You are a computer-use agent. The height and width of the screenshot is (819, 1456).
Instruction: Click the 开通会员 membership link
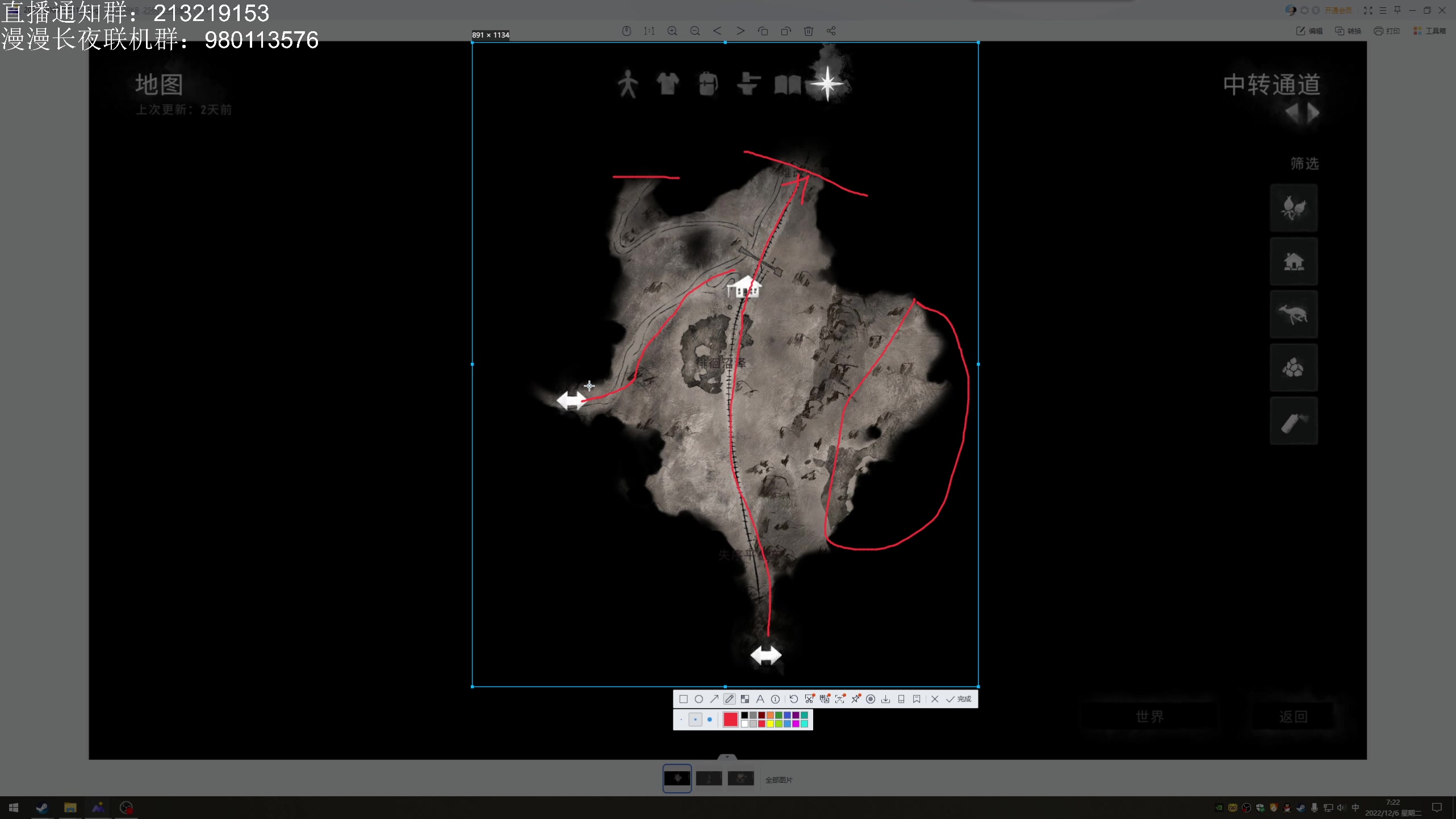click(1338, 10)
